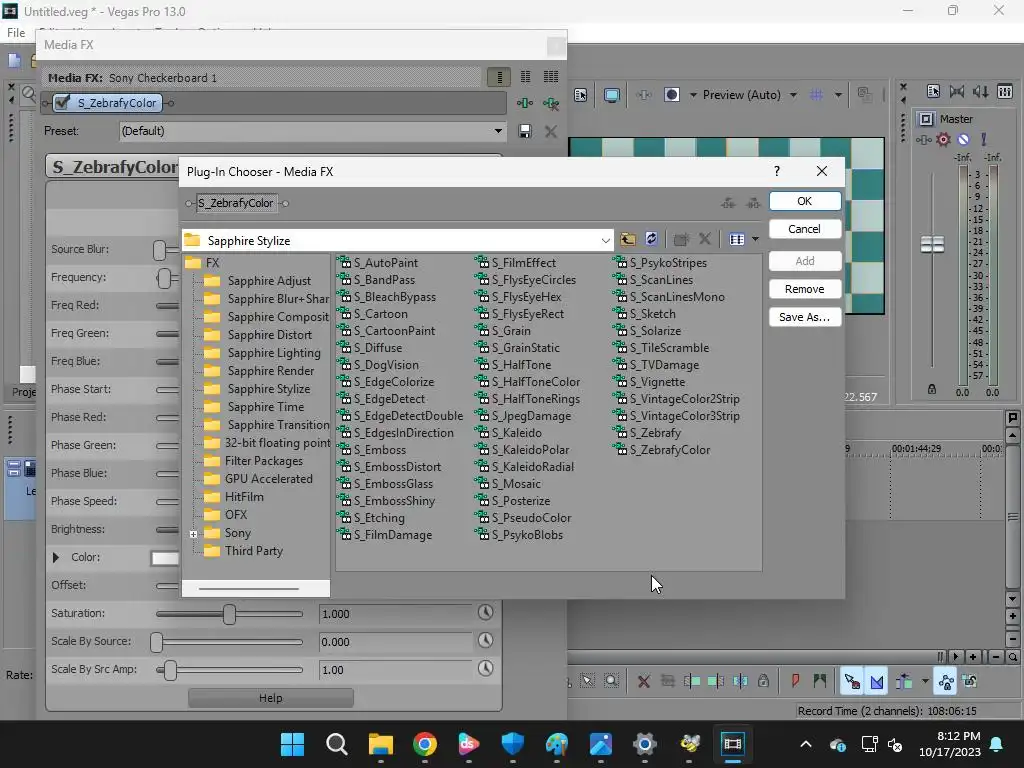Click the Mixing Console icon in Master Bus toolbar
The width and height of the screenshot is (1024, 768).
click(x=1005, y=91)
